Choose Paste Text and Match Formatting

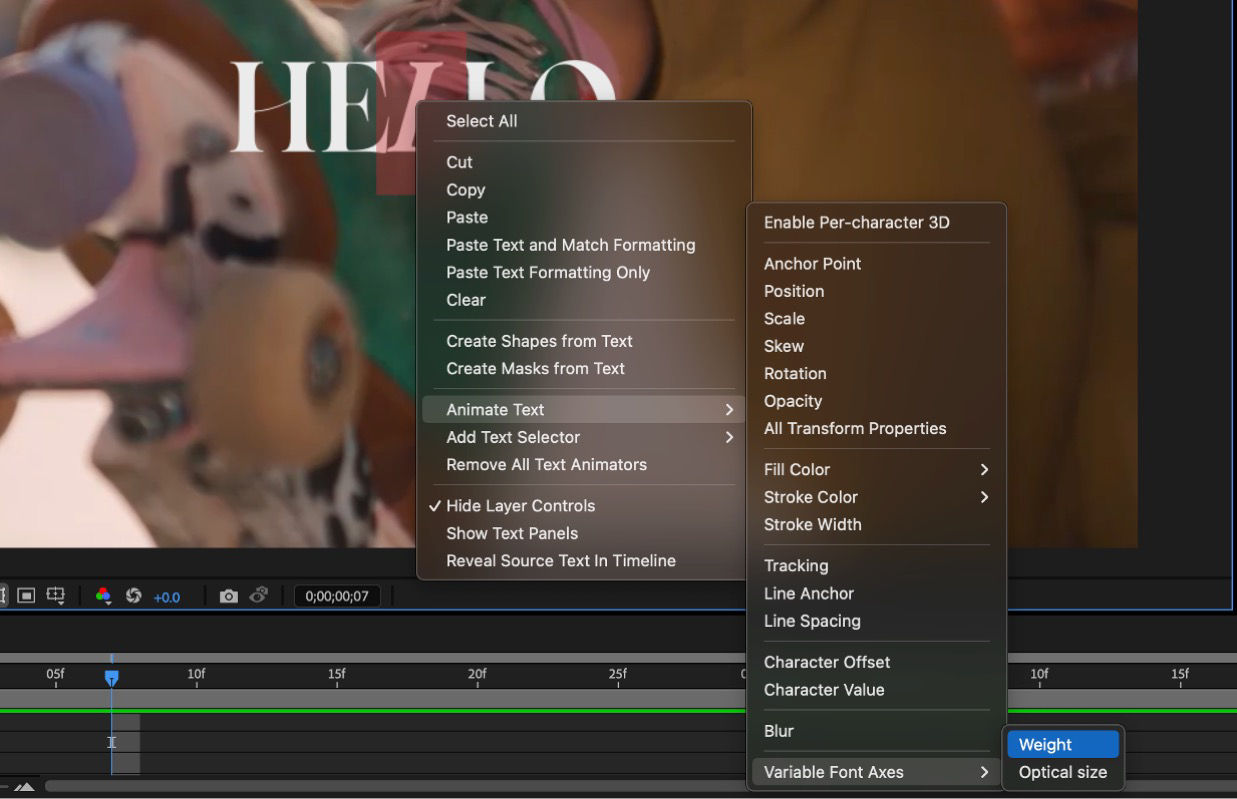click(x=570, y=245)
